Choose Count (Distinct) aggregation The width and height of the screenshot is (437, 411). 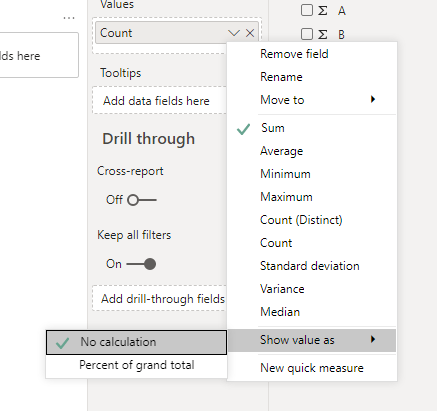301,220
